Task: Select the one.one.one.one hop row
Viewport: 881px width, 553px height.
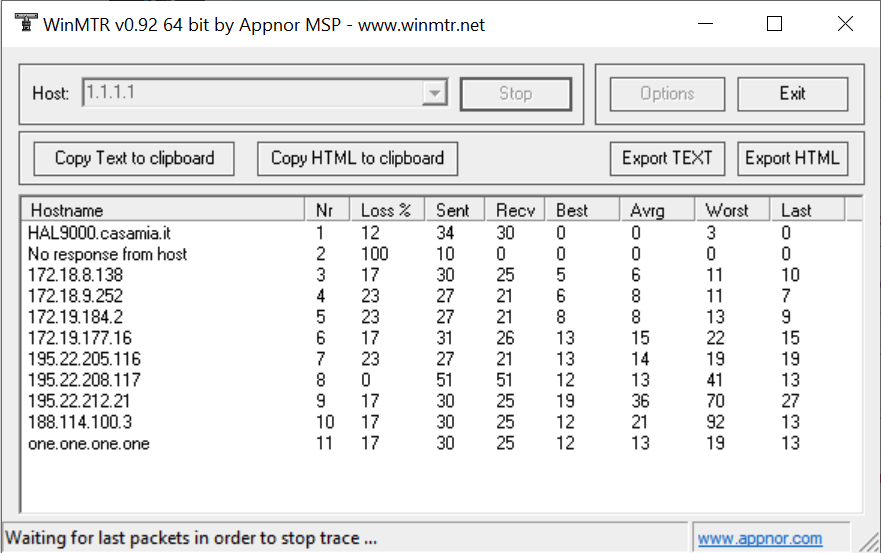Action: [x=441, y=443]
